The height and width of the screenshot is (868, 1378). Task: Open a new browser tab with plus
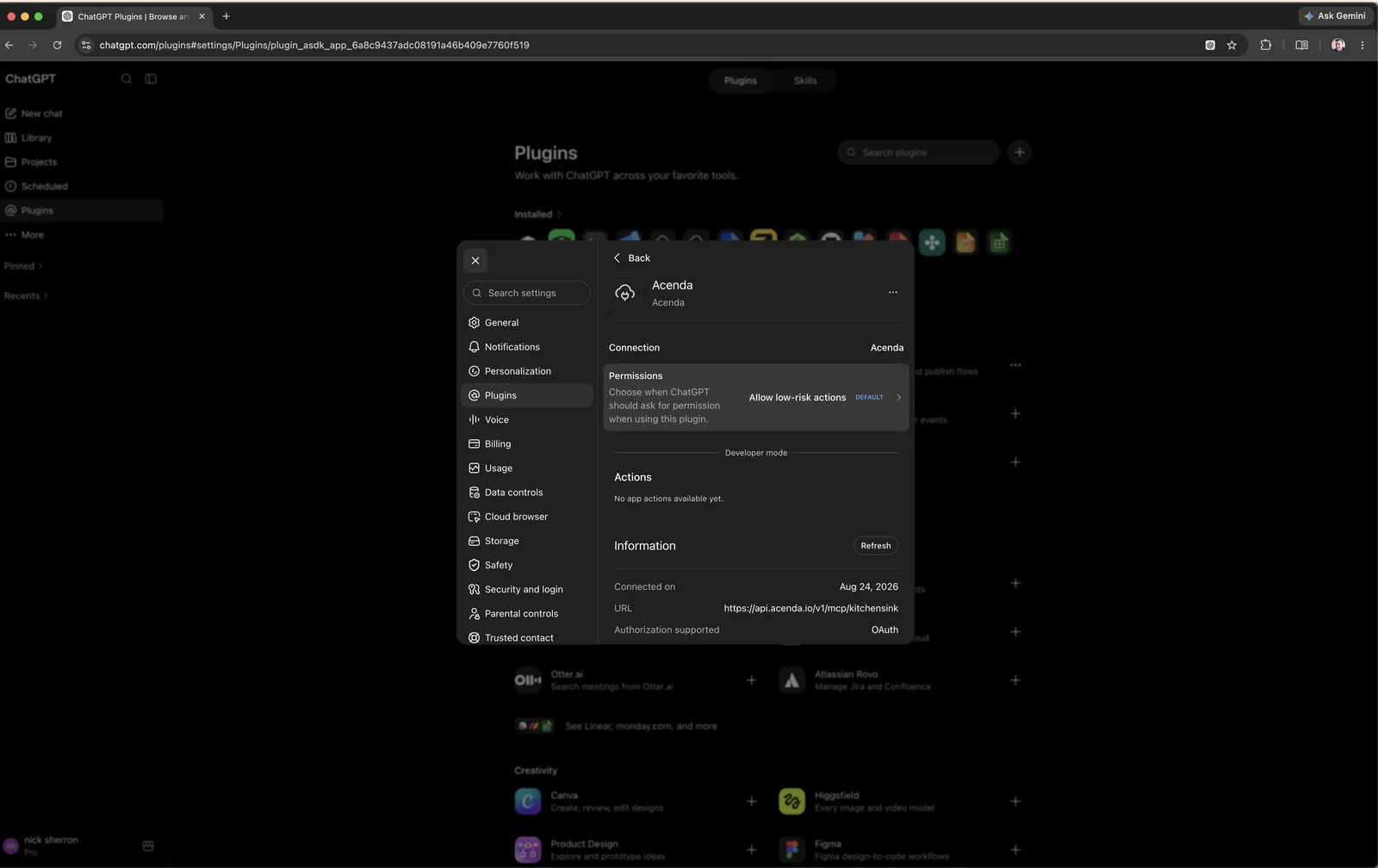227,15
